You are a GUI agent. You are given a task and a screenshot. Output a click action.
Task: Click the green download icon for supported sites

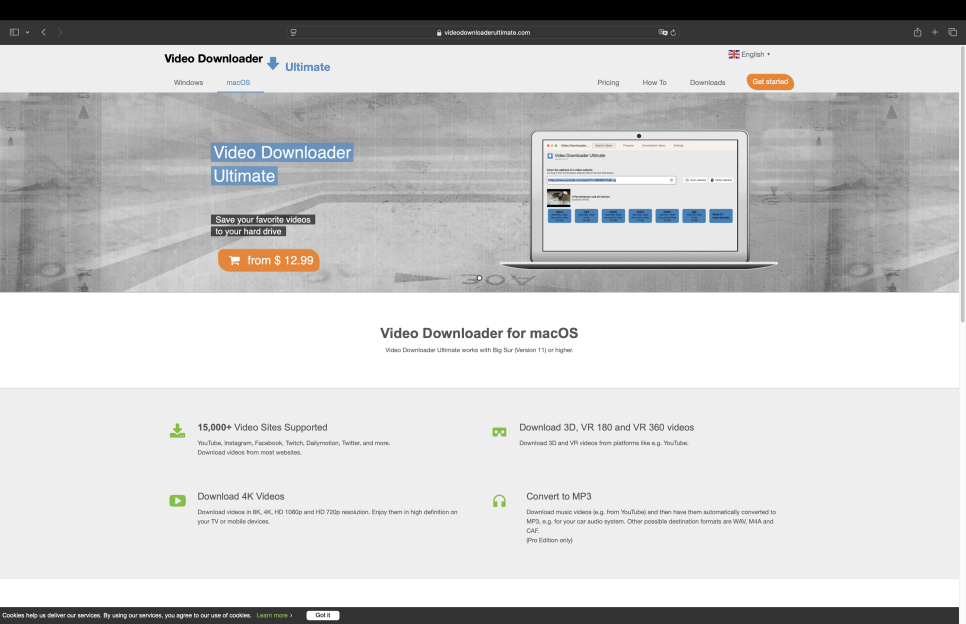point(177,431)
